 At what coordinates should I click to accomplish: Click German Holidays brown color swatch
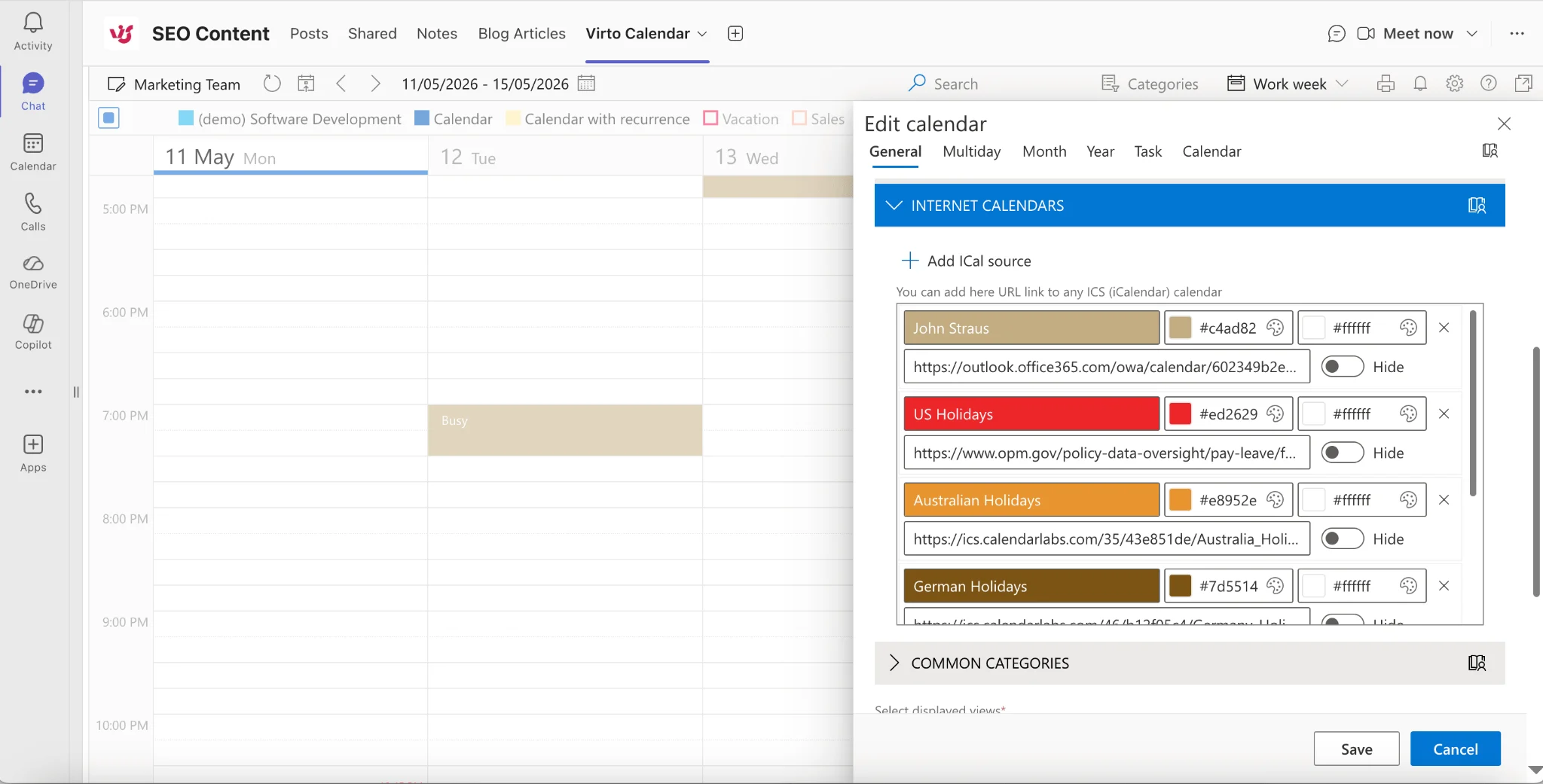(x=1180, y=585)
